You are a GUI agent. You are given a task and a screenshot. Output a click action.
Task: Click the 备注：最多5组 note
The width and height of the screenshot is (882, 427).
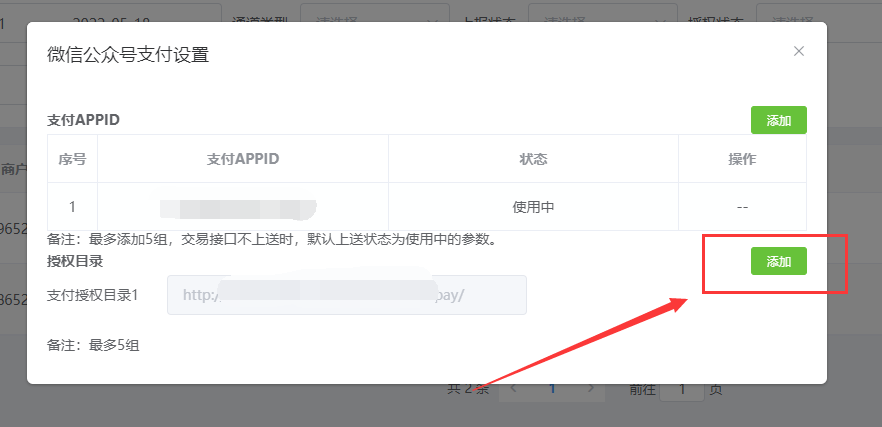tap(93, 345)
